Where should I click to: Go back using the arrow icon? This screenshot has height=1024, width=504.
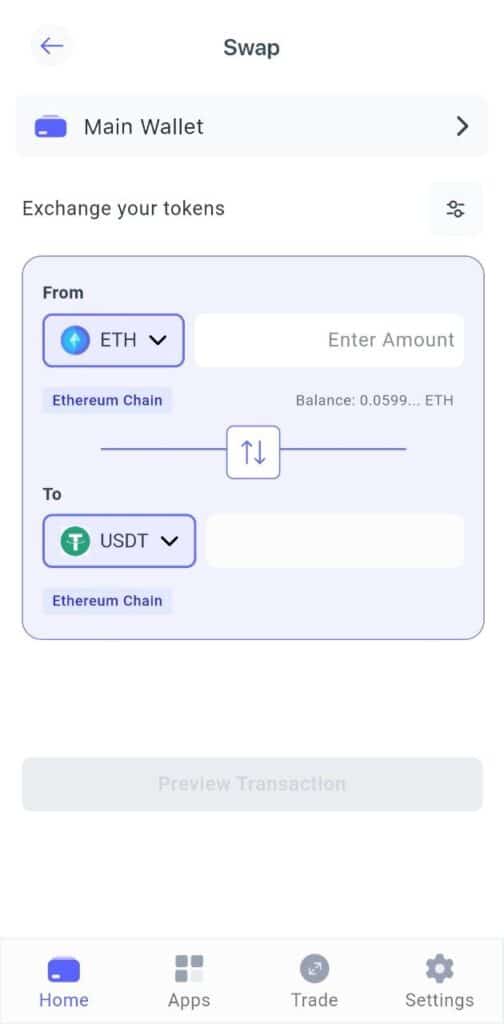coord(51,46)
